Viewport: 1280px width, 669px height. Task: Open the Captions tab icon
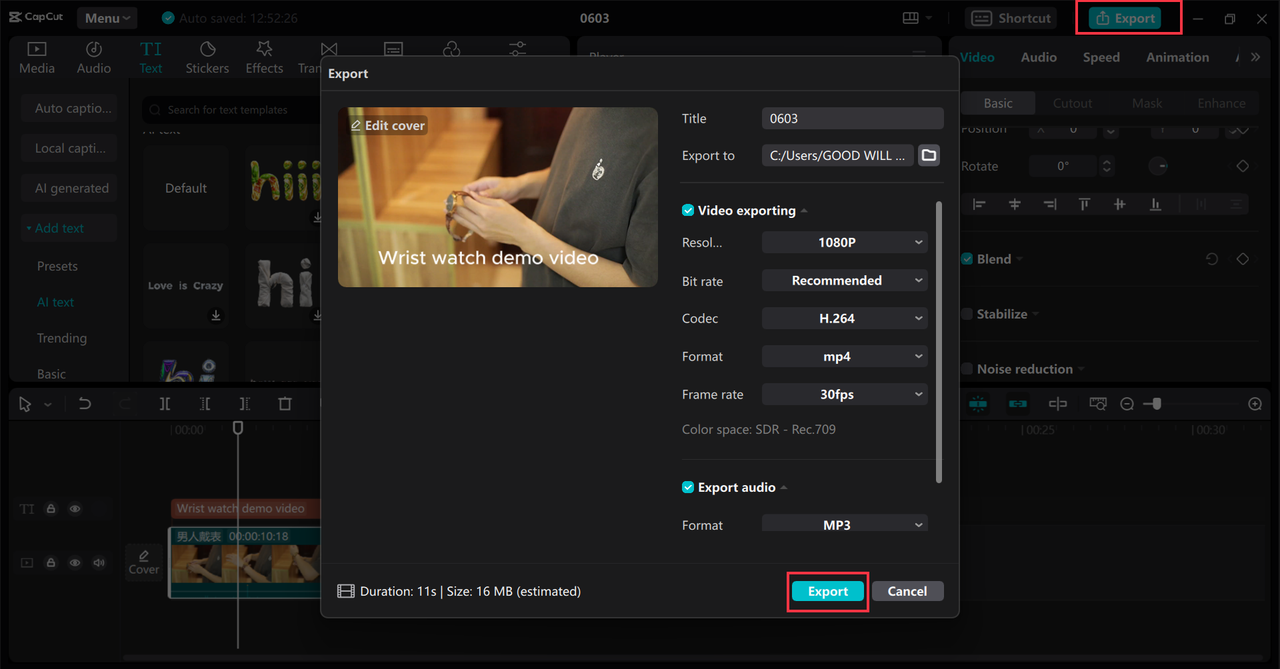click(x=393, y=50)
